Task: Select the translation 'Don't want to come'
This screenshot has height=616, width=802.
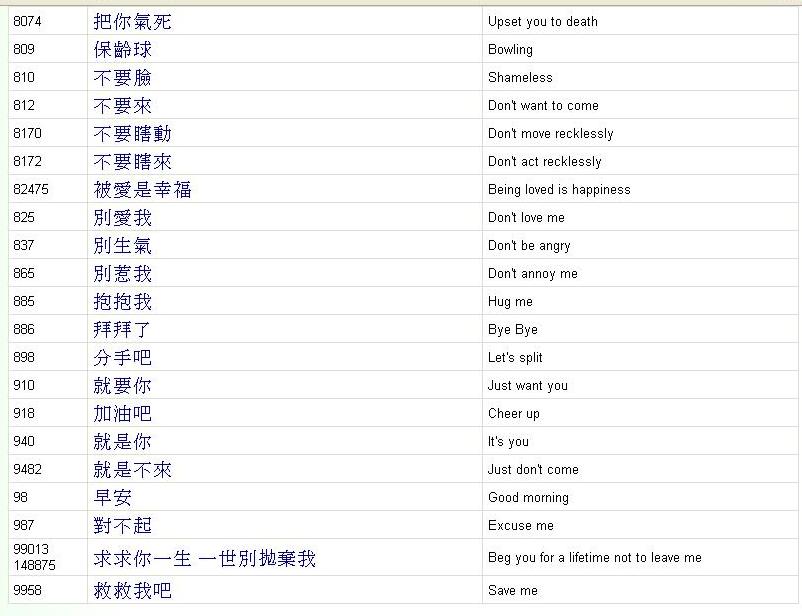Action: pyautogui.click(x=543, y=105)
